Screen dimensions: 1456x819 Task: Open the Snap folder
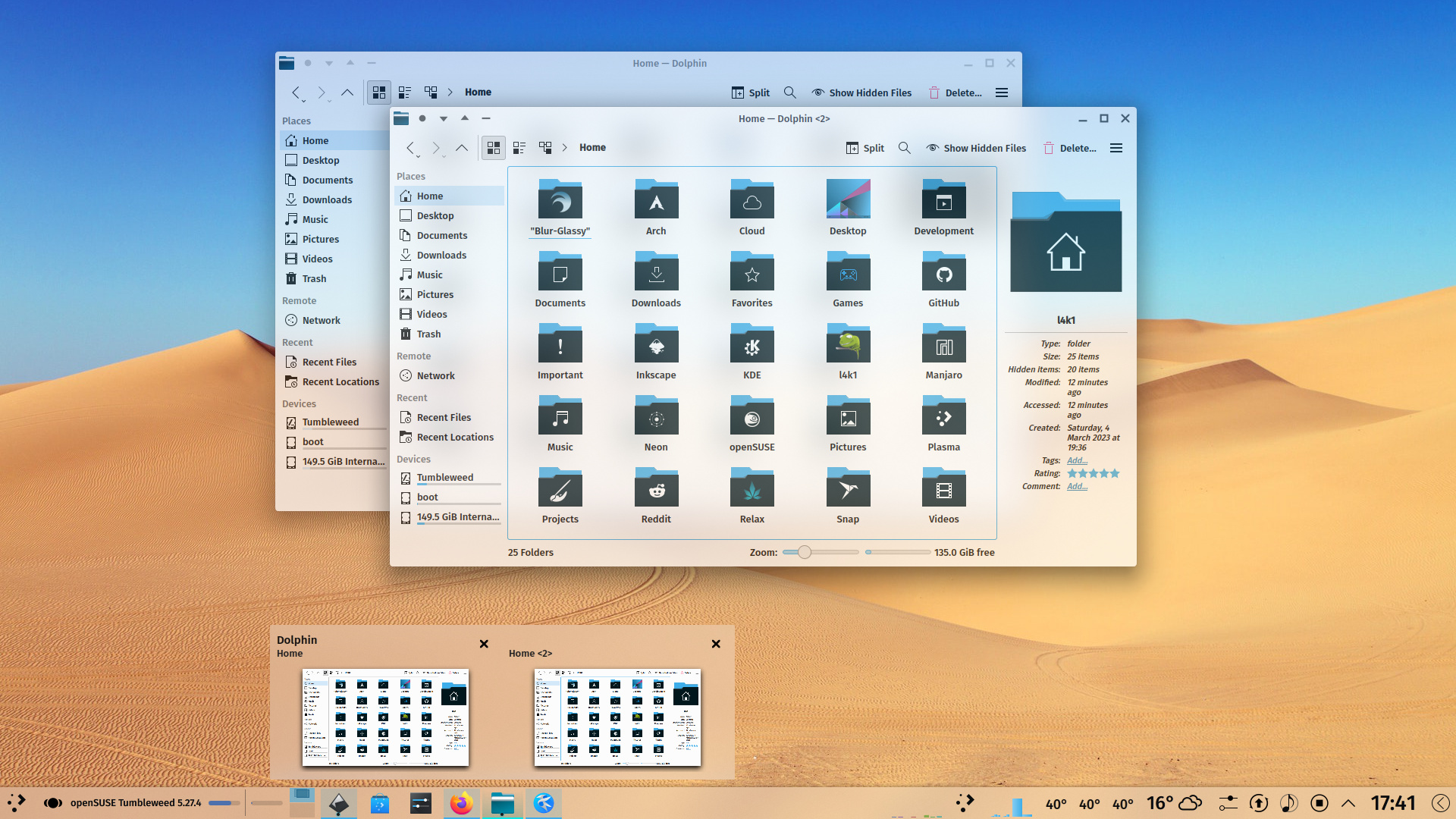tap(848, 494)
